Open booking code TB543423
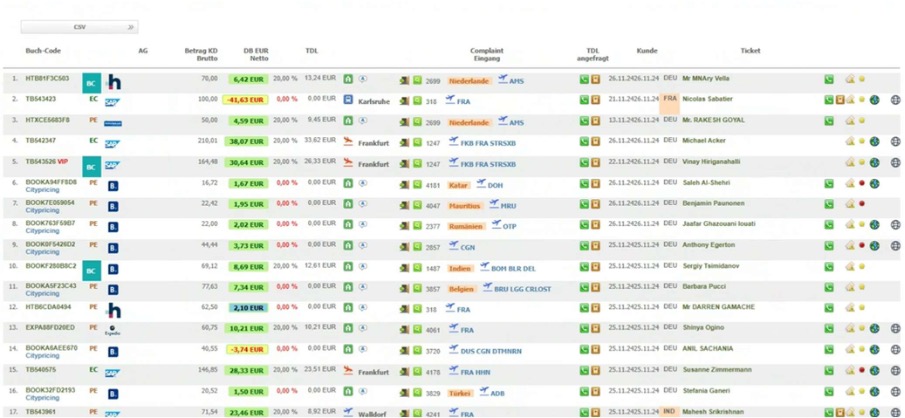Viewport: 905px width, 418px height. [x=40, y=99]
